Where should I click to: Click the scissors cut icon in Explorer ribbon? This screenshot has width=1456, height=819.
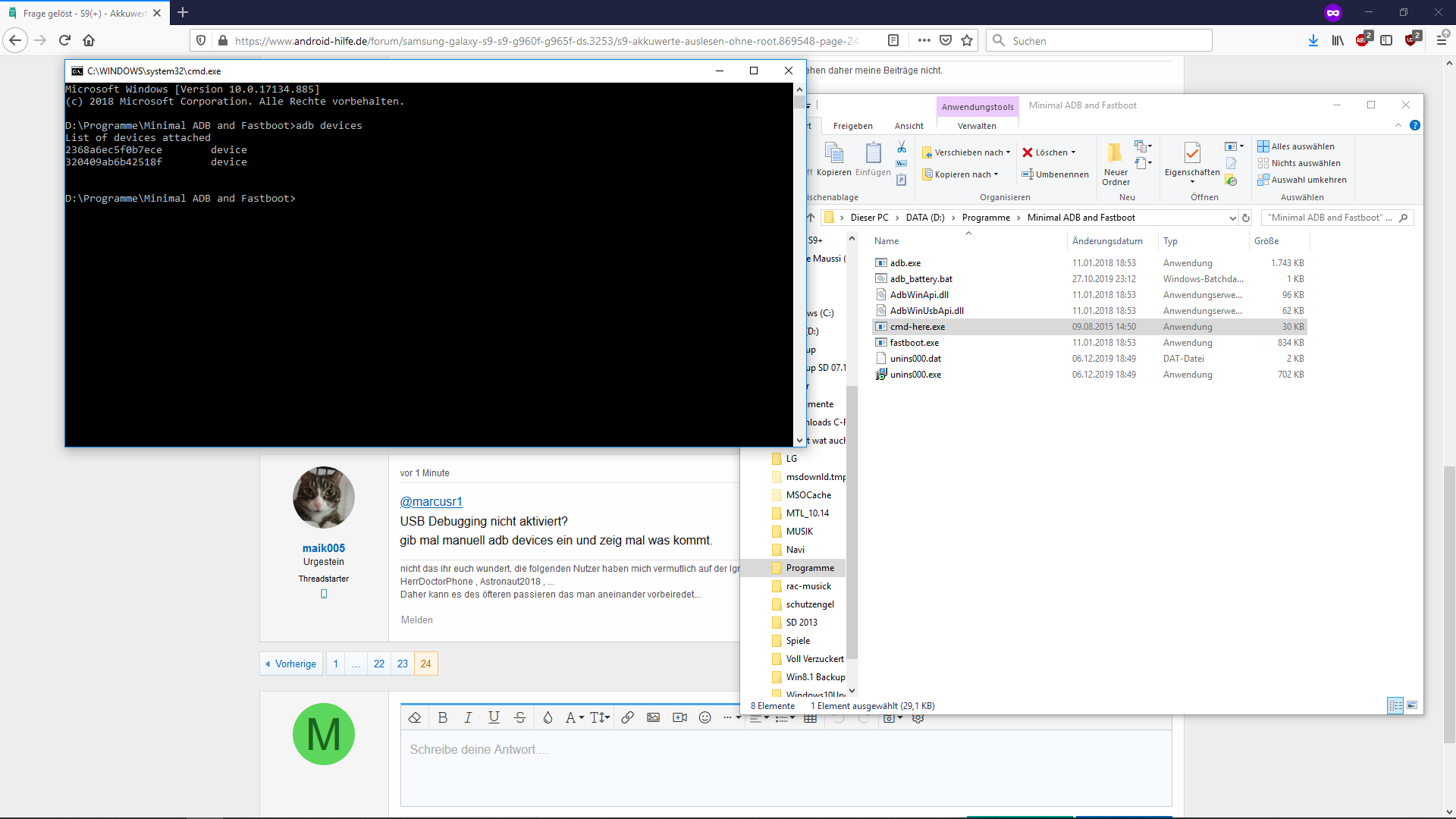(902, 146)
